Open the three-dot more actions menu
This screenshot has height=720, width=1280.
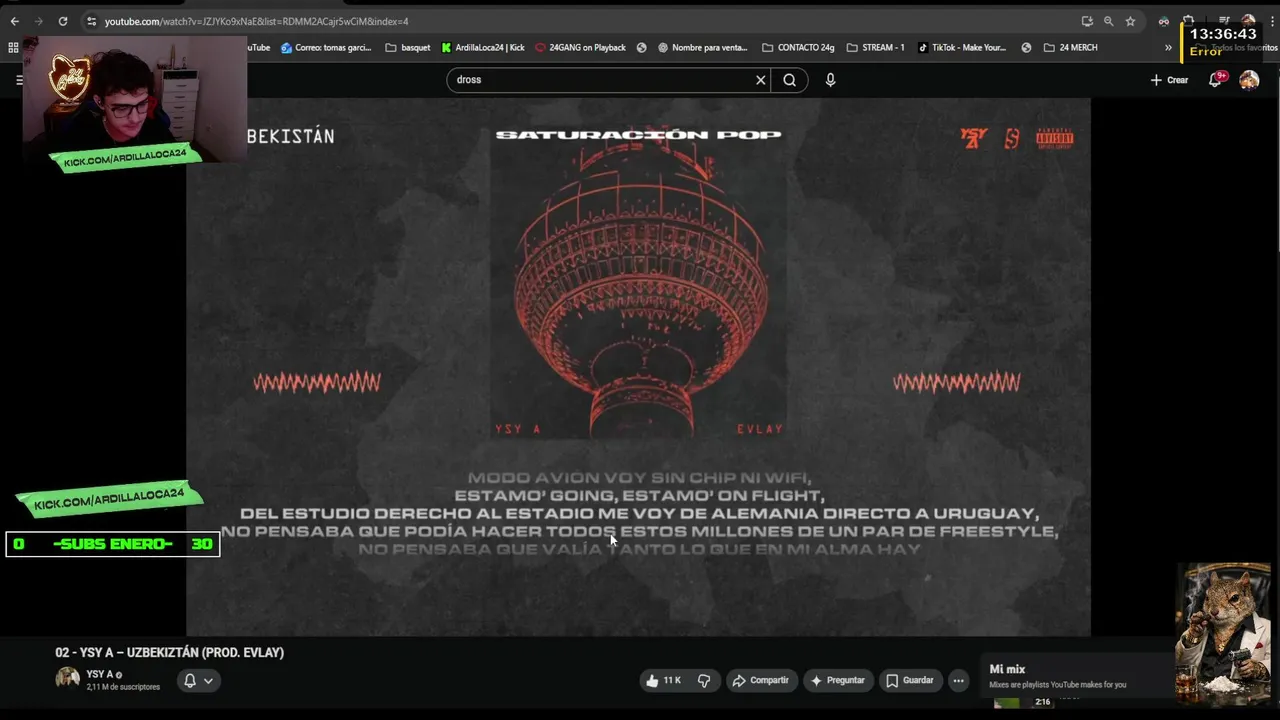click(958, 680)
